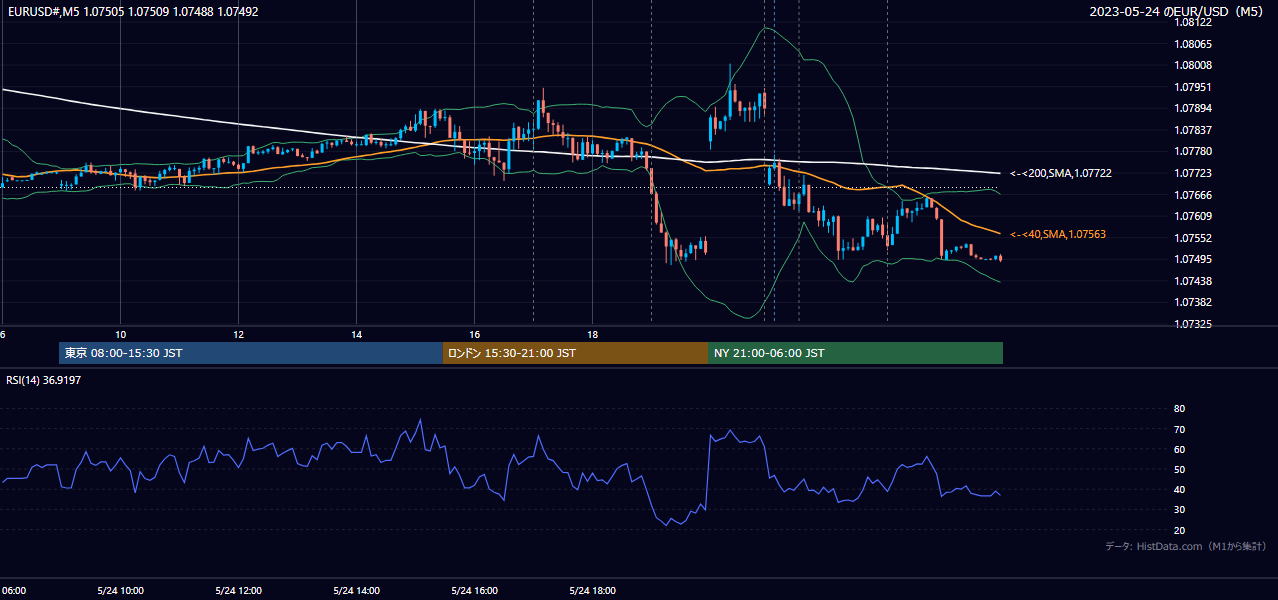Click price axis value 1.08008

tap(1193, 65)
